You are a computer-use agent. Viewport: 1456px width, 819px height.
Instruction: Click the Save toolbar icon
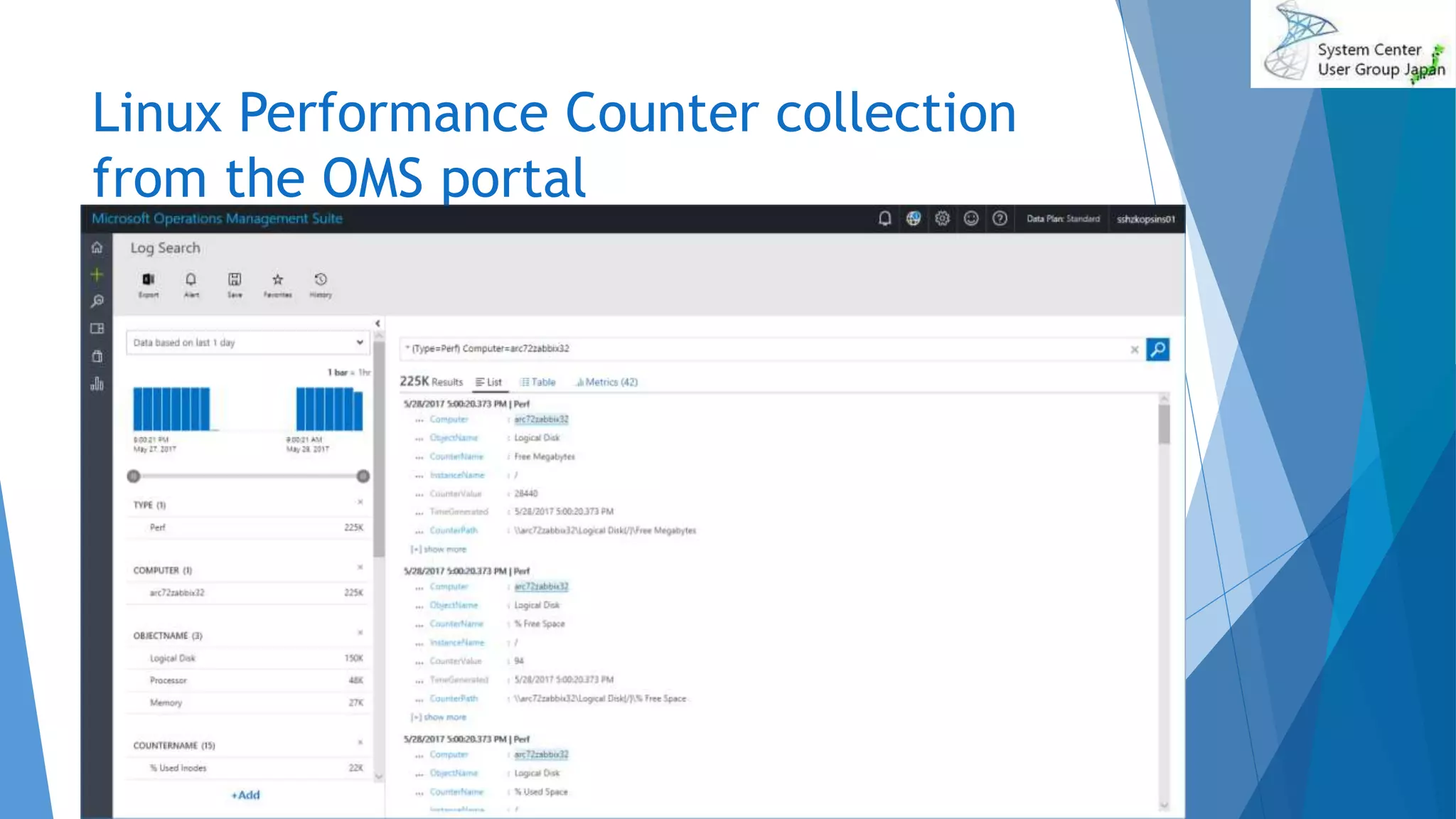click(235, 284)
